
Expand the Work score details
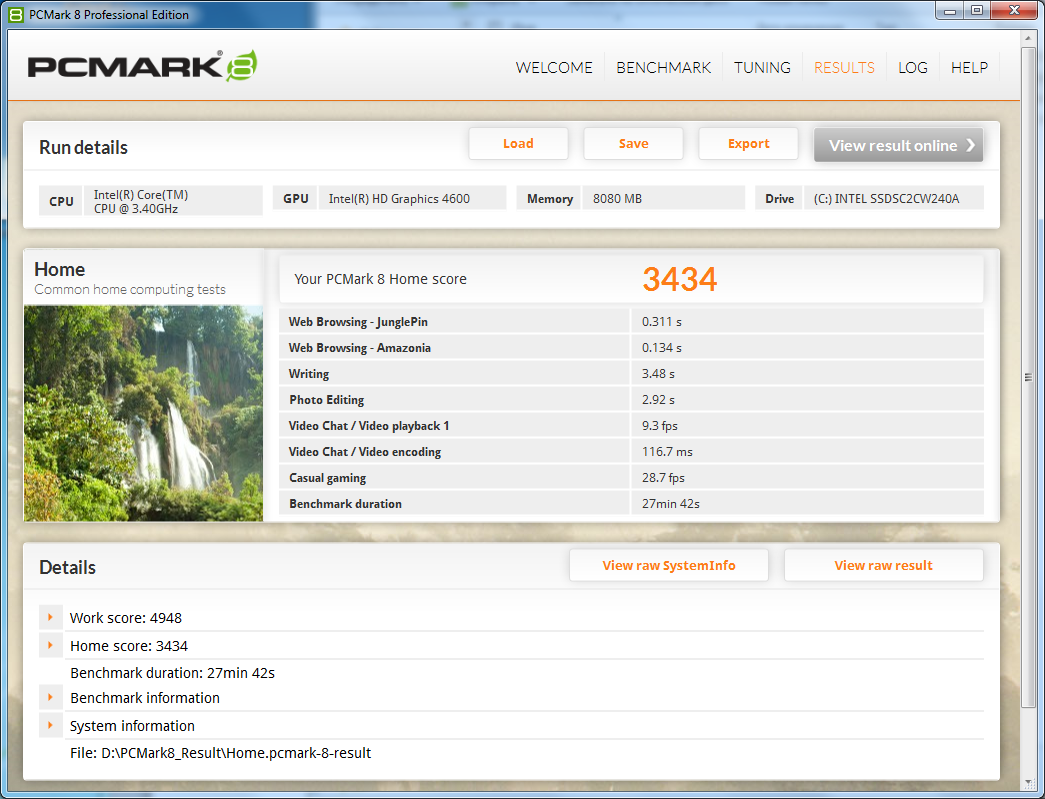click(x=50, y=617)
